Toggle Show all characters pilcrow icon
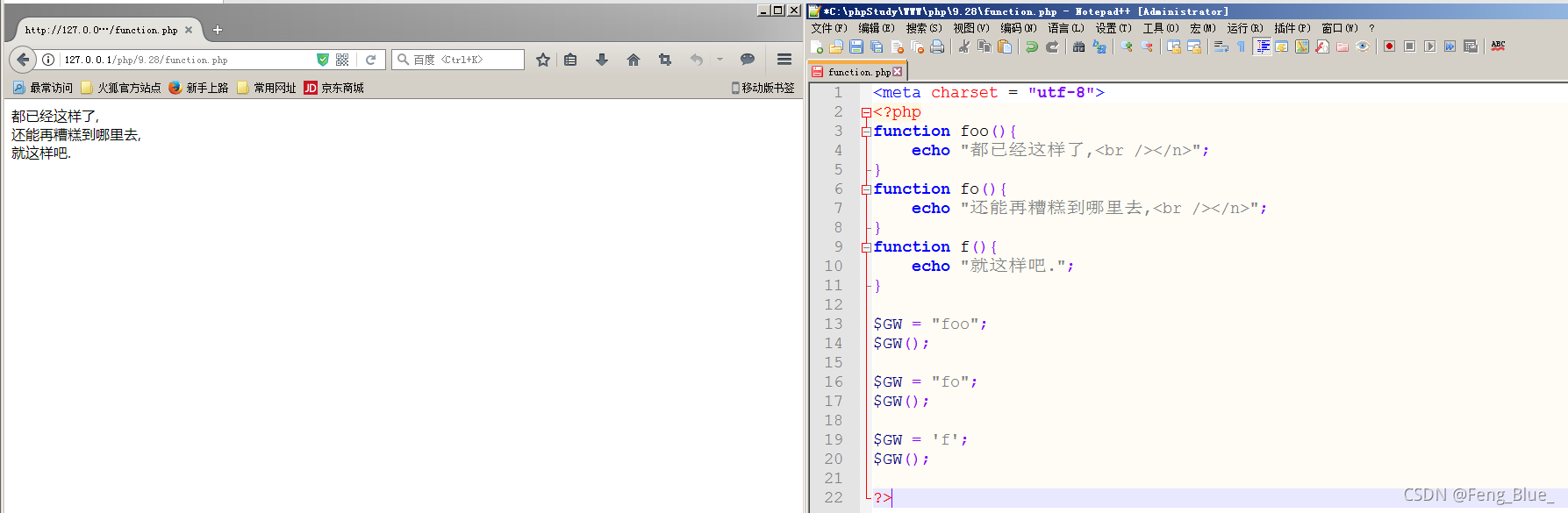Screen dimensions: 1568x513 point(1241,46)
